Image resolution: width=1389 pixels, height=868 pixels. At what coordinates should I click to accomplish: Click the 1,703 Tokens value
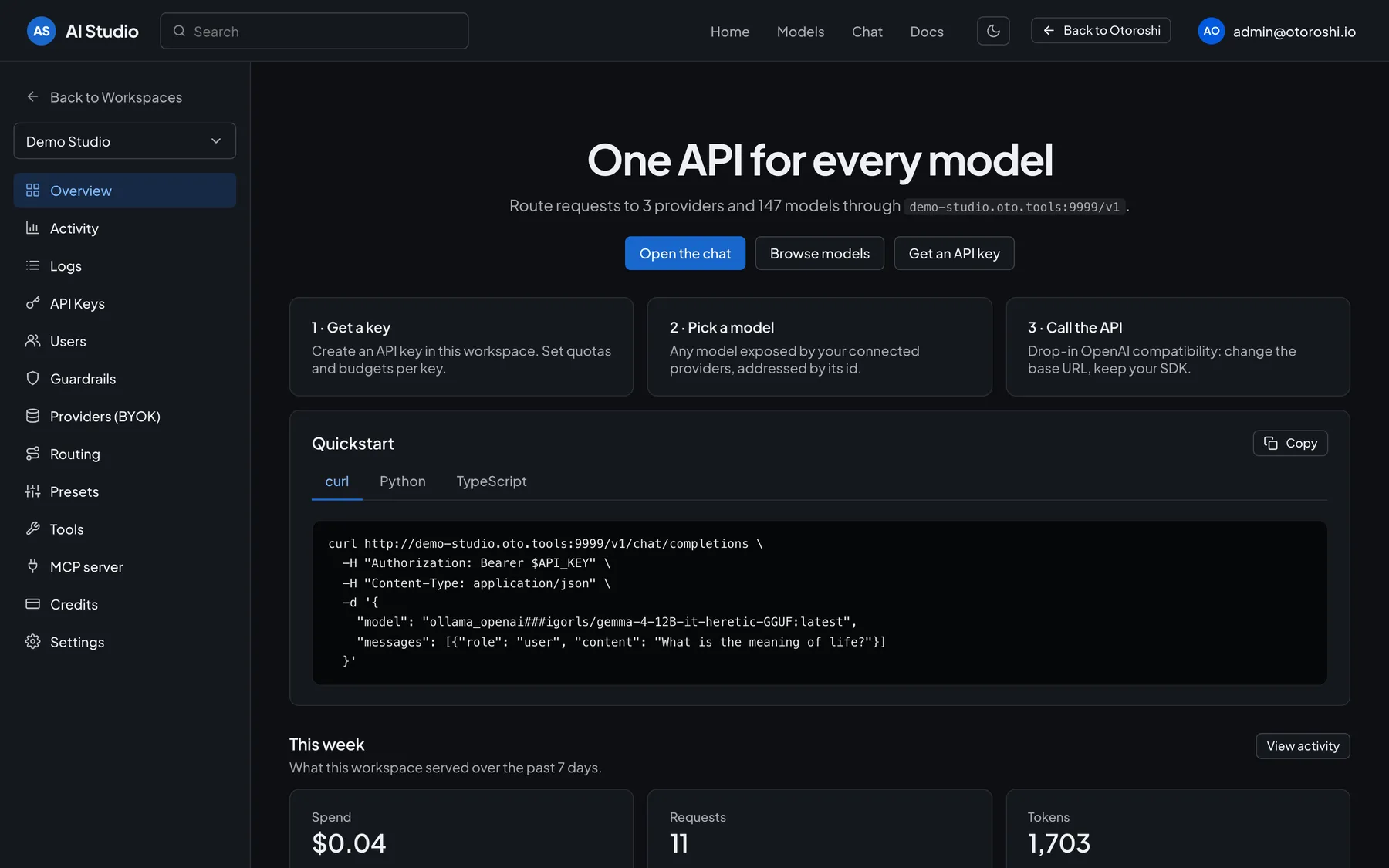(1059, 843)
